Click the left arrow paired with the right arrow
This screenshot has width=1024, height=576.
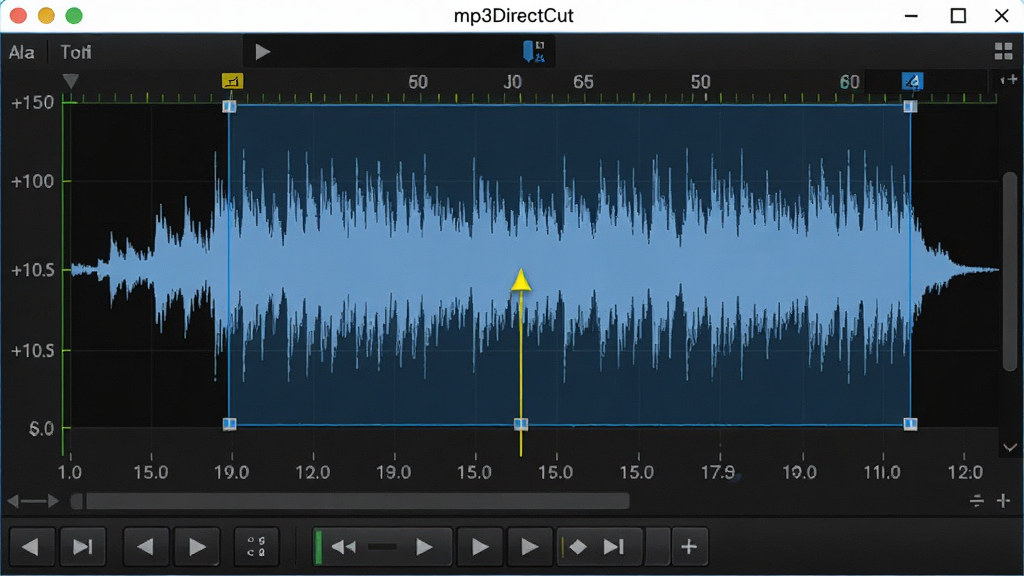coord(146,547)
